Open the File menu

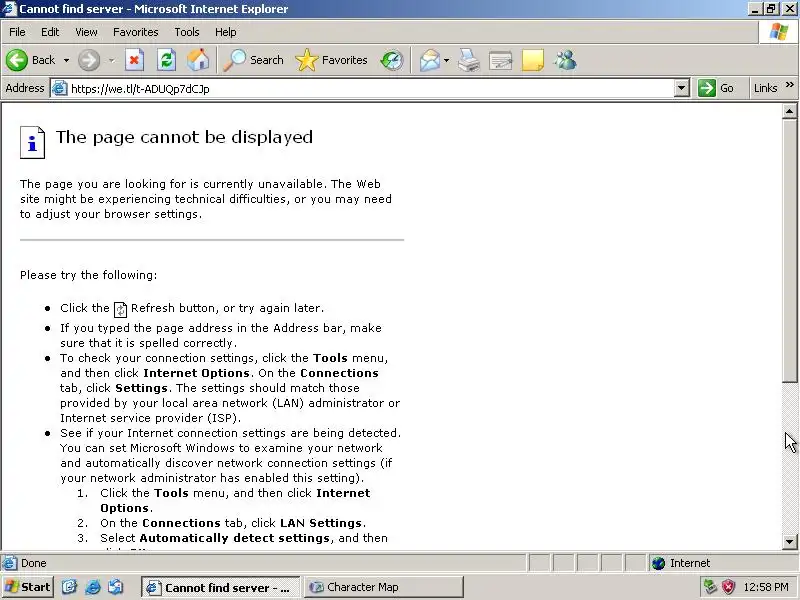[x=17, y=32]
